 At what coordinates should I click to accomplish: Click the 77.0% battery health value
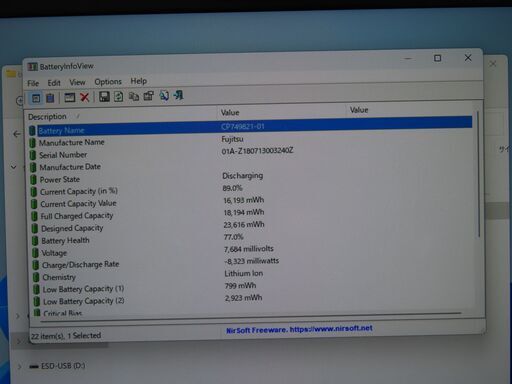pos(233,237)
